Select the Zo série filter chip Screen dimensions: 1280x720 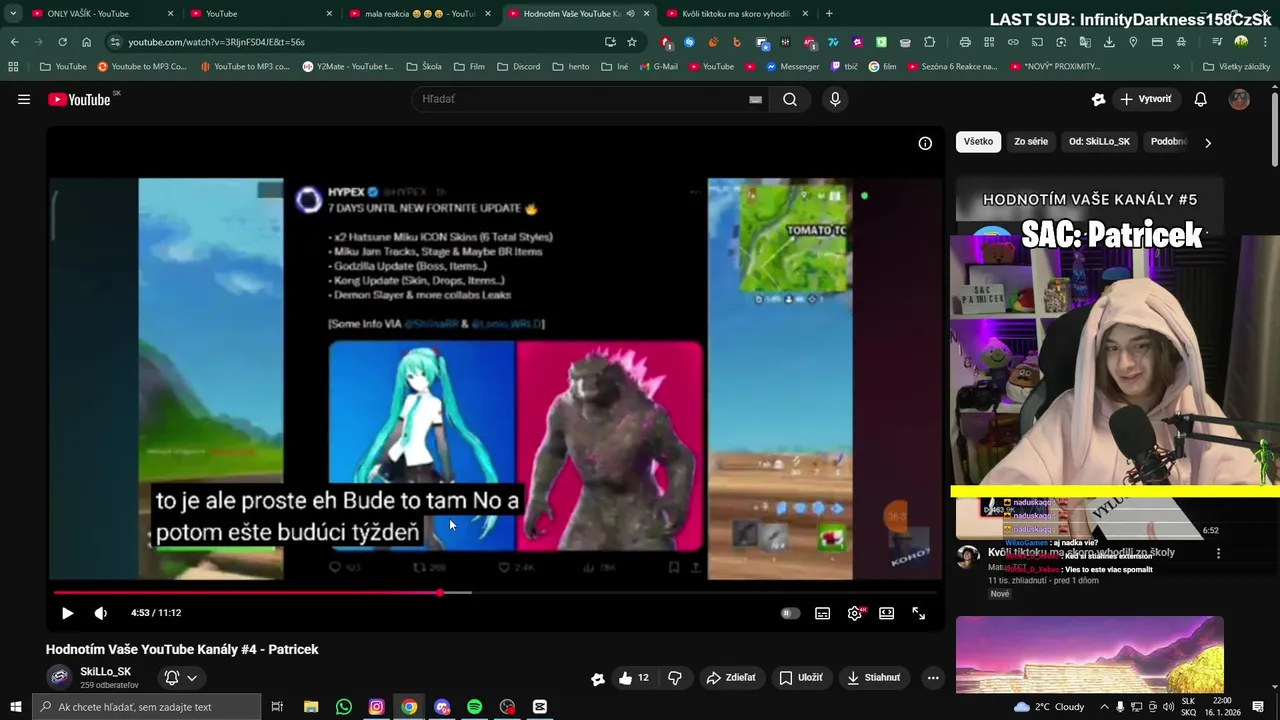click(1031, 142)
